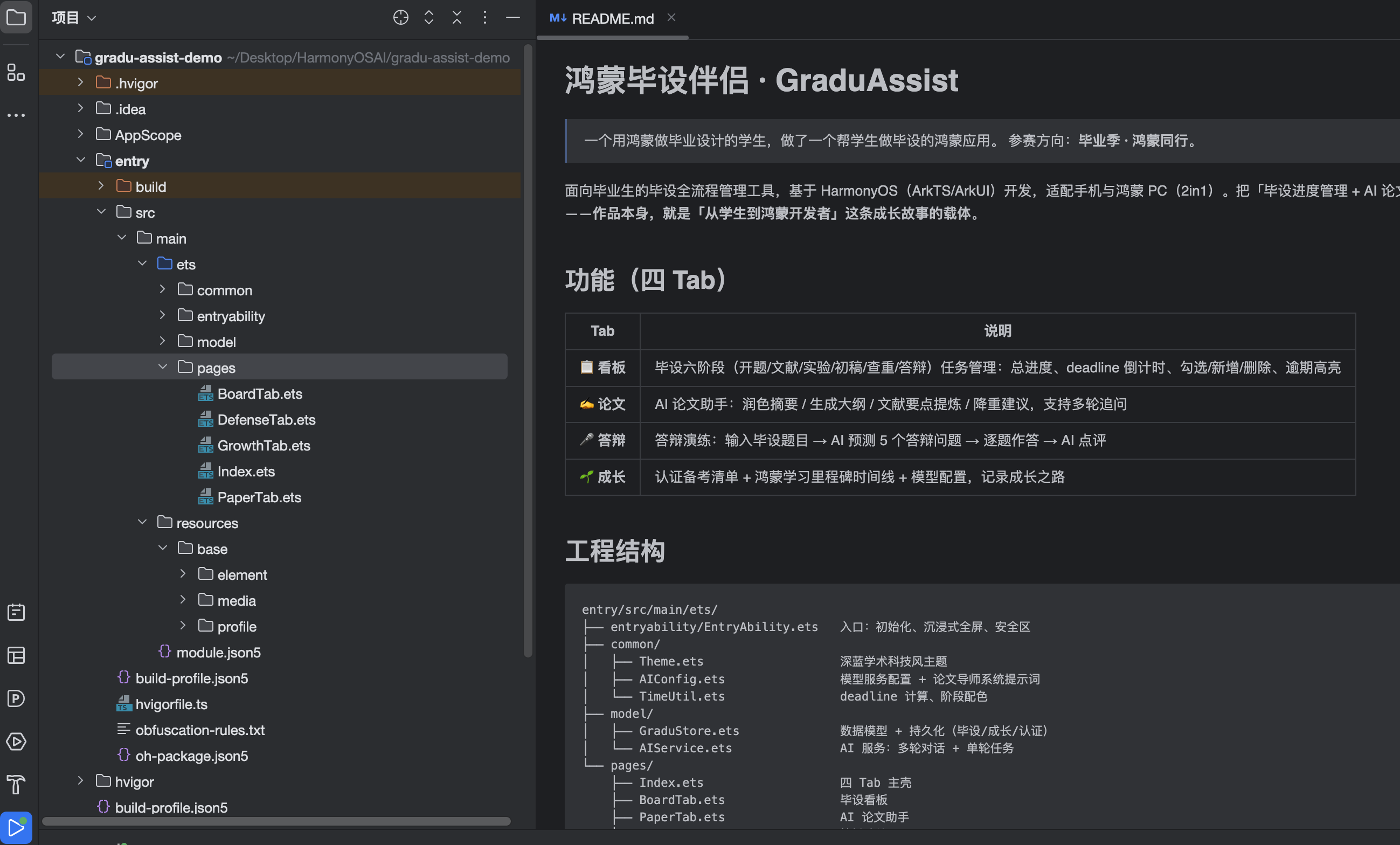The image size is (1400, 845).
Task: Expand the AppScope folder
Action: point(80,134)
